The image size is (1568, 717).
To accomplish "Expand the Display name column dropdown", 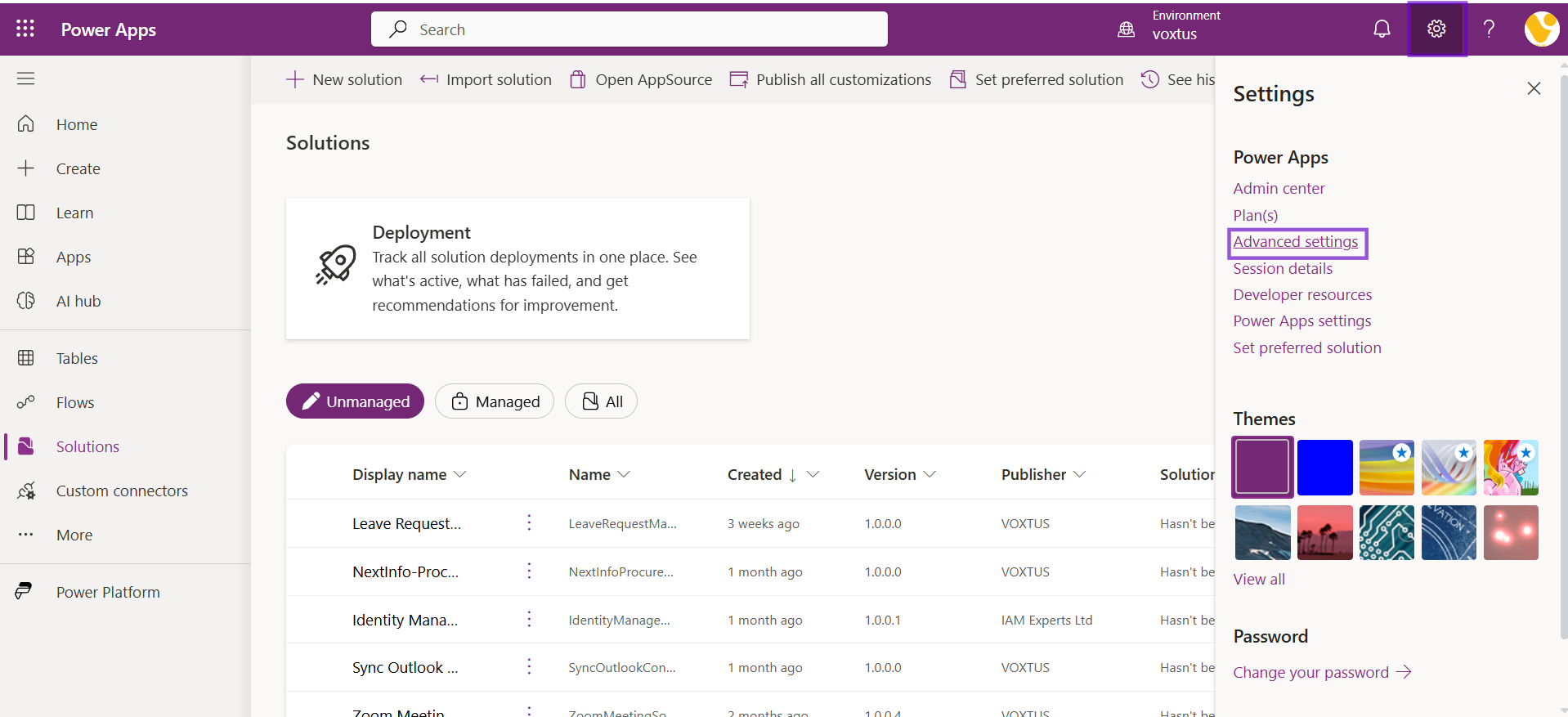I will (459, 474).
